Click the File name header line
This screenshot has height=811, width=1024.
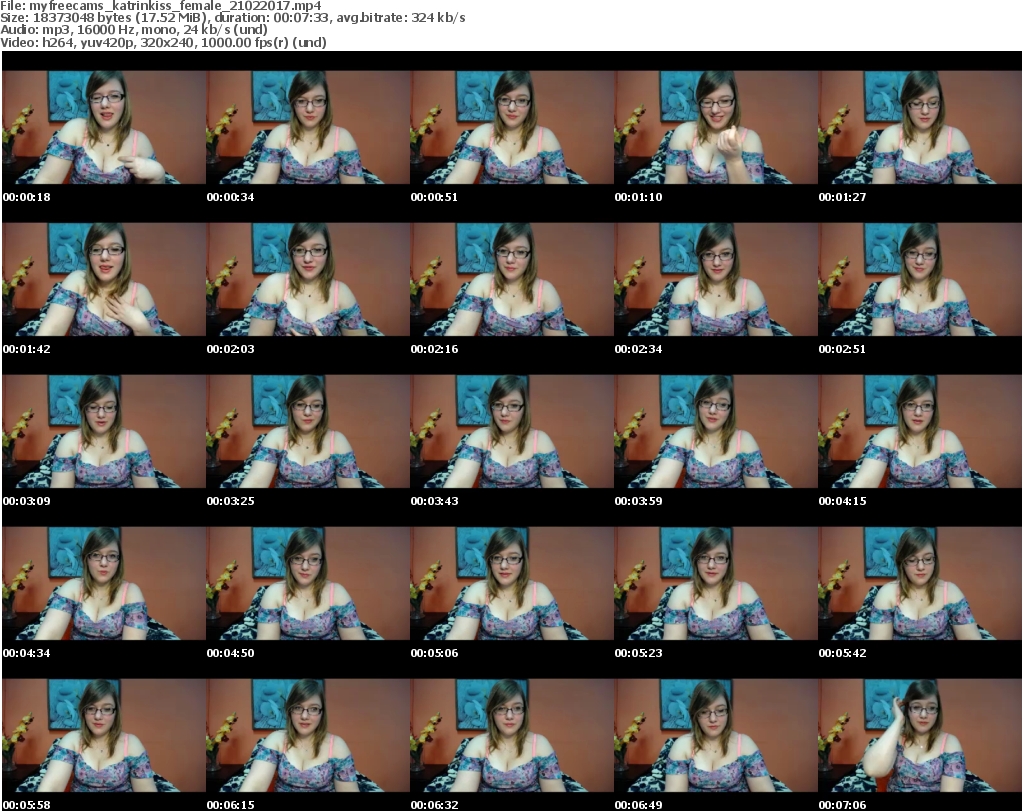161,6
